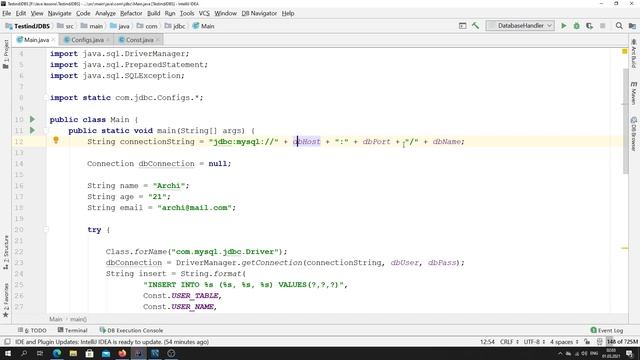Open the Maven side panel
640x360 pixels.
[633, 93]
